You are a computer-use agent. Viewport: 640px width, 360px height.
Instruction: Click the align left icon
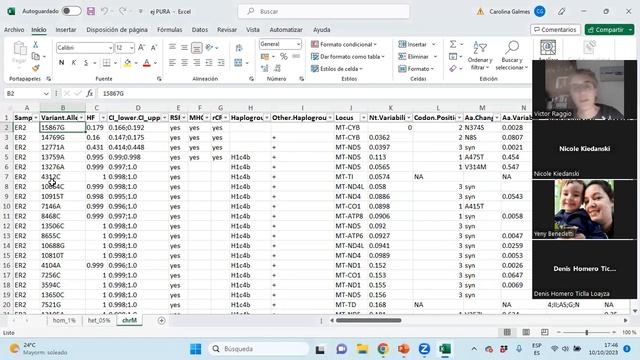point(172,62)
